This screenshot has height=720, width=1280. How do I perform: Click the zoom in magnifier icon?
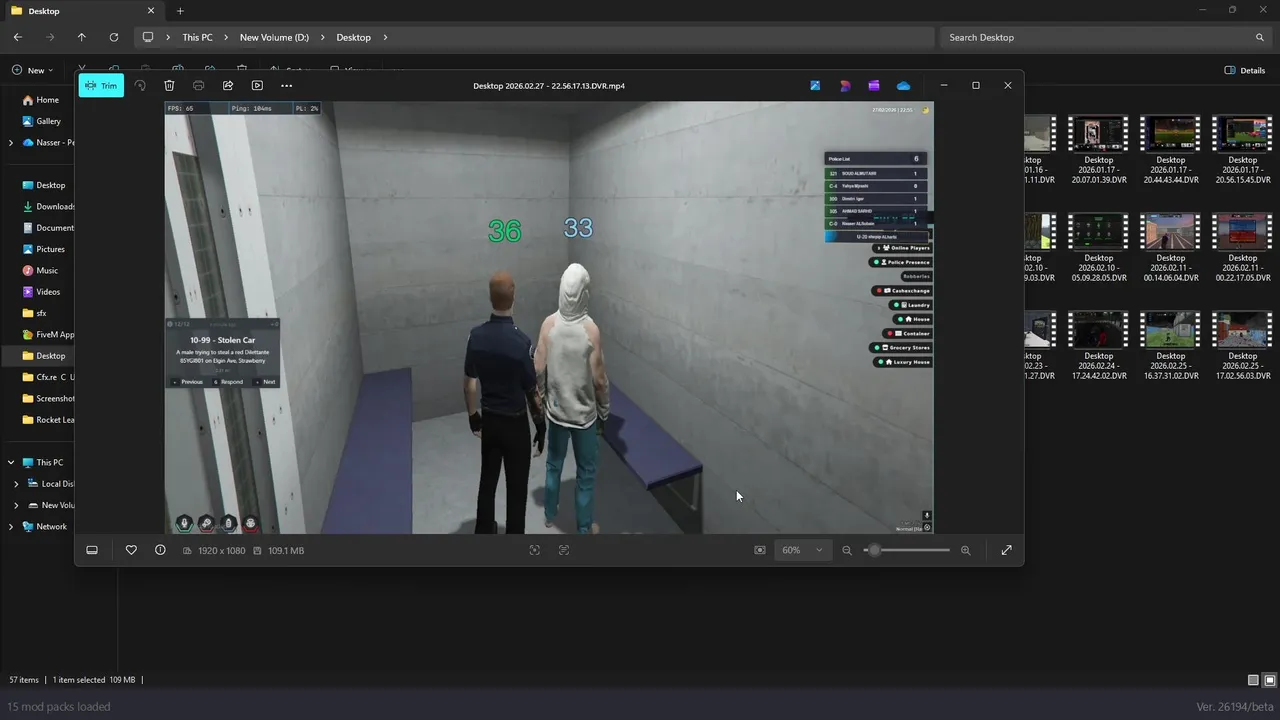[965, 550]
